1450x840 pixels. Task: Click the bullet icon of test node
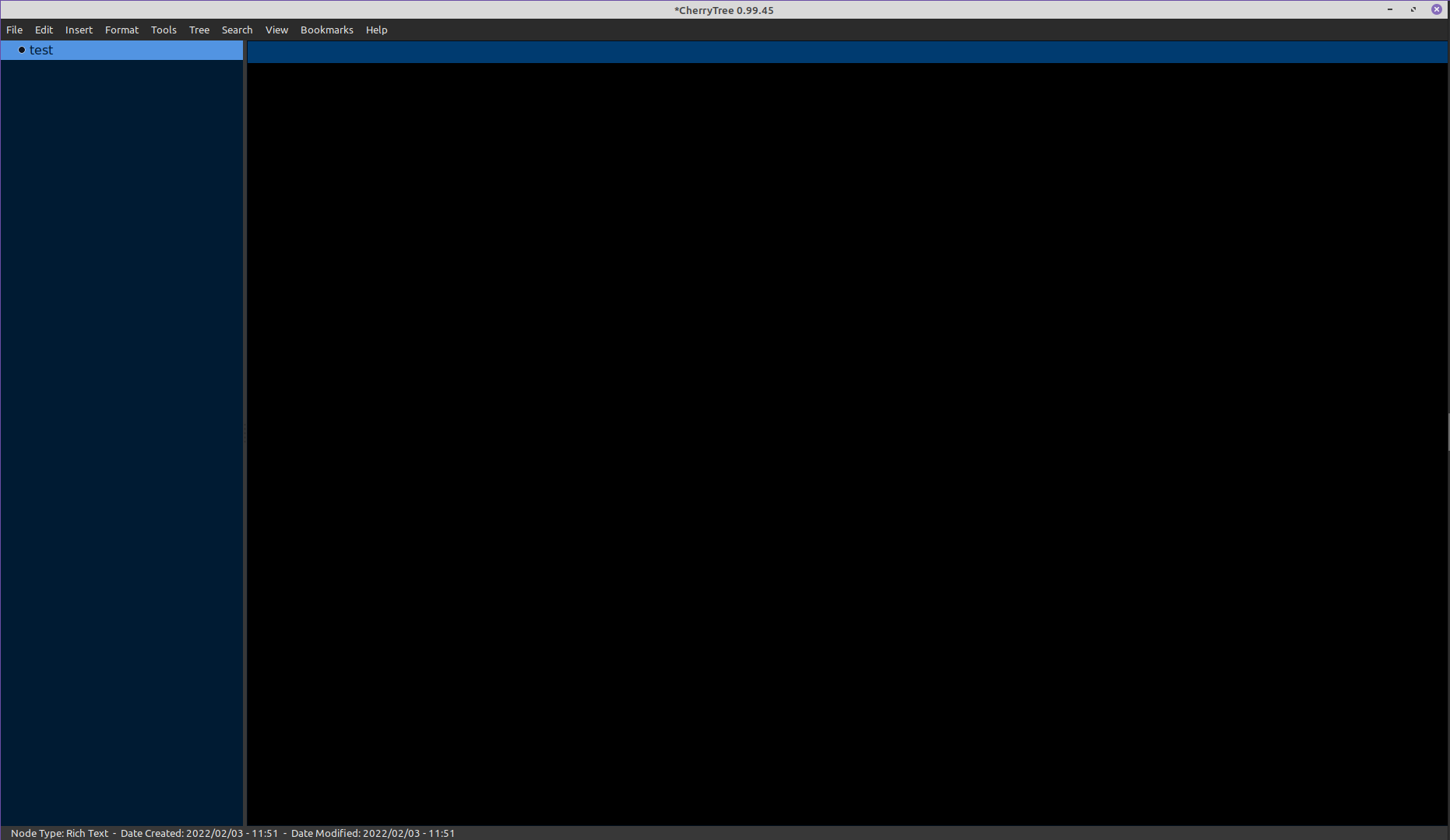pyautogui.click(x=22, y=50)
